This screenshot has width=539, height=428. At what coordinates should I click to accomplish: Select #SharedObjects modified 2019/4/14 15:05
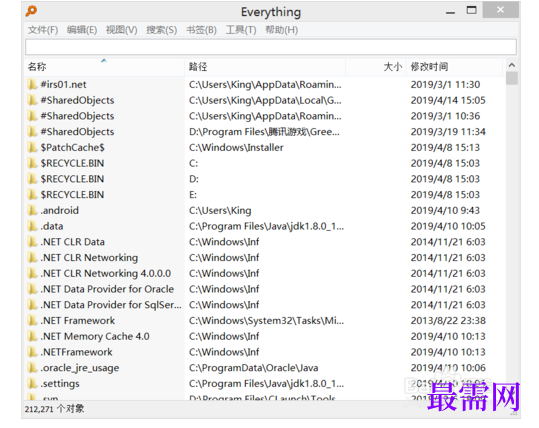coord(77,100)
